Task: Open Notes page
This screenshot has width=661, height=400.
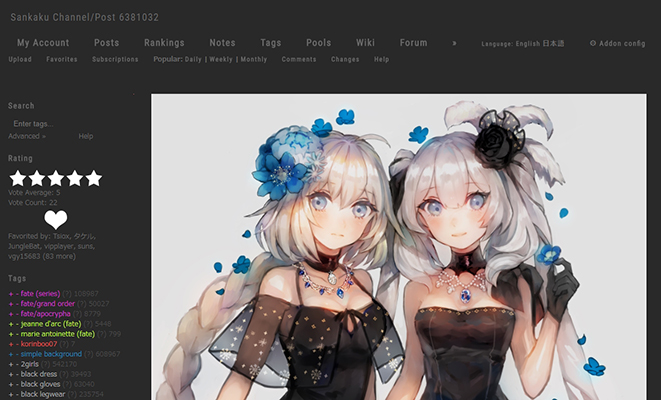Action: click(x=222, y=43)
